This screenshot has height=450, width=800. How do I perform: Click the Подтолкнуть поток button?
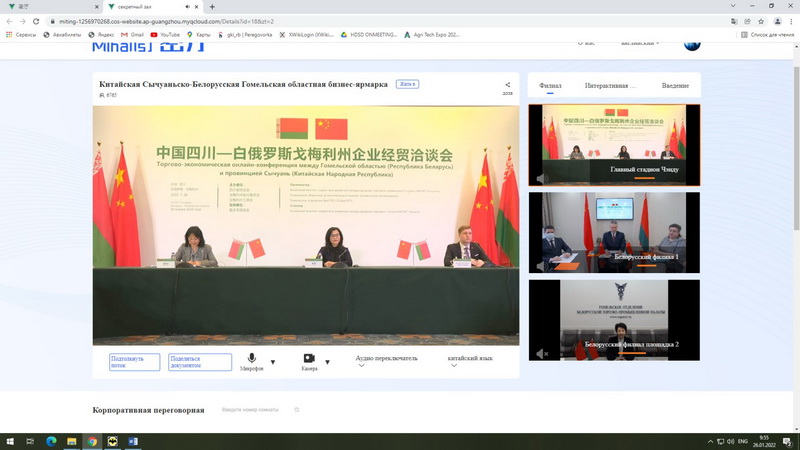tap(134, 362)
